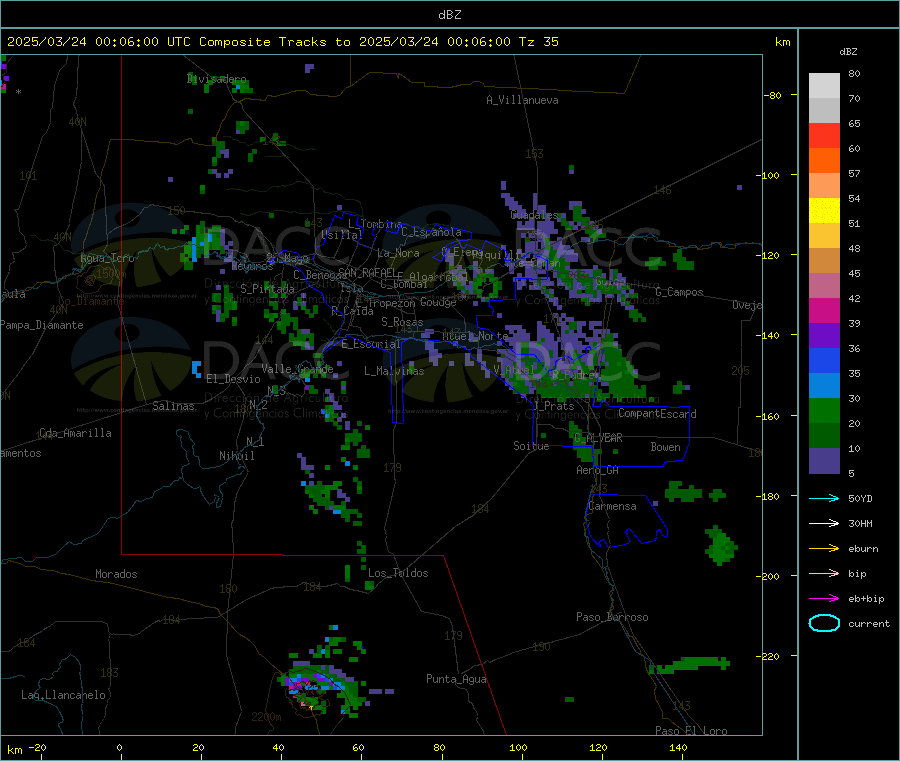This screenshot has width=900, height=761.
Task: Click the Paso_Barroso map label
Action: pyautogui.click(x=612, y=617)
